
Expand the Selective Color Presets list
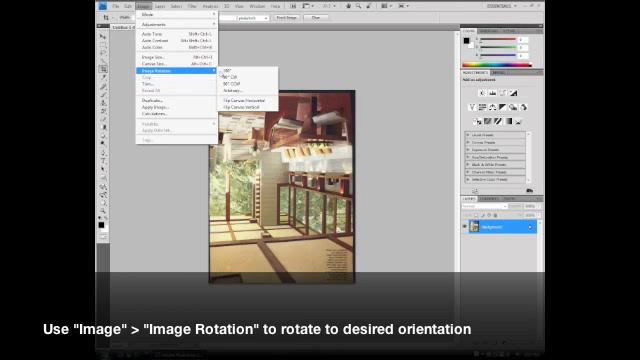pos(468,179)
